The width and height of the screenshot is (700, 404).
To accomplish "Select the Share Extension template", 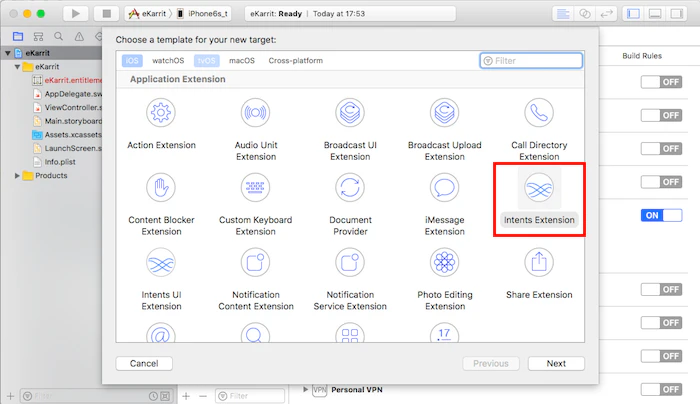I will pyautogui.click(x=539, y=262).
